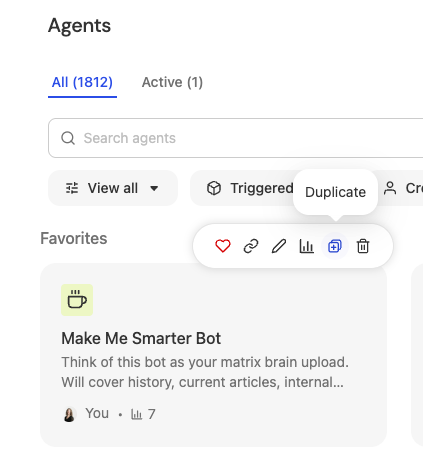Open agent analytics bar chart icon

[x=307, y=246]
